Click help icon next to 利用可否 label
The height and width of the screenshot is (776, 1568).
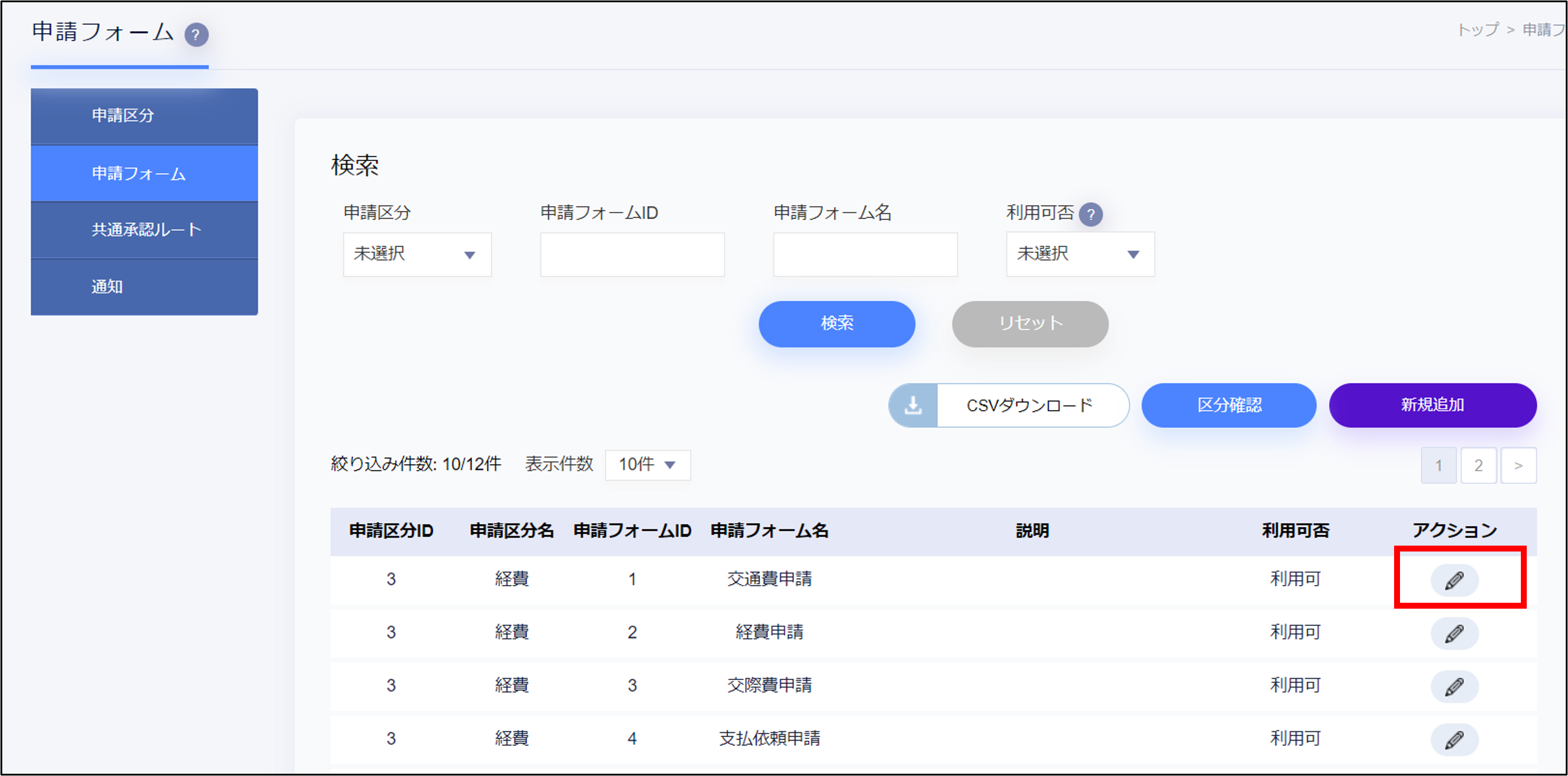pos(1090,214)
